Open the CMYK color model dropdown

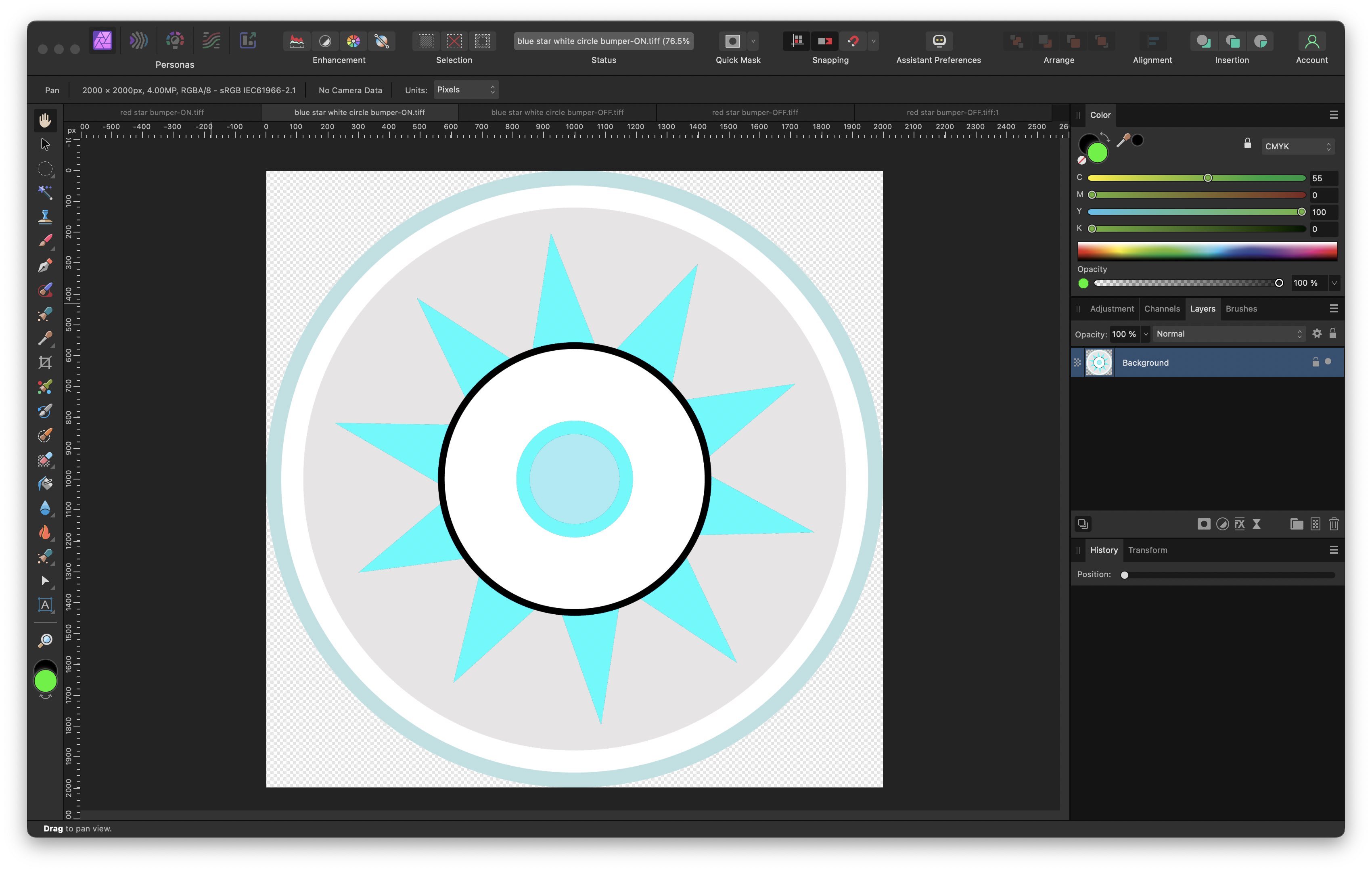click(1298, 147)
